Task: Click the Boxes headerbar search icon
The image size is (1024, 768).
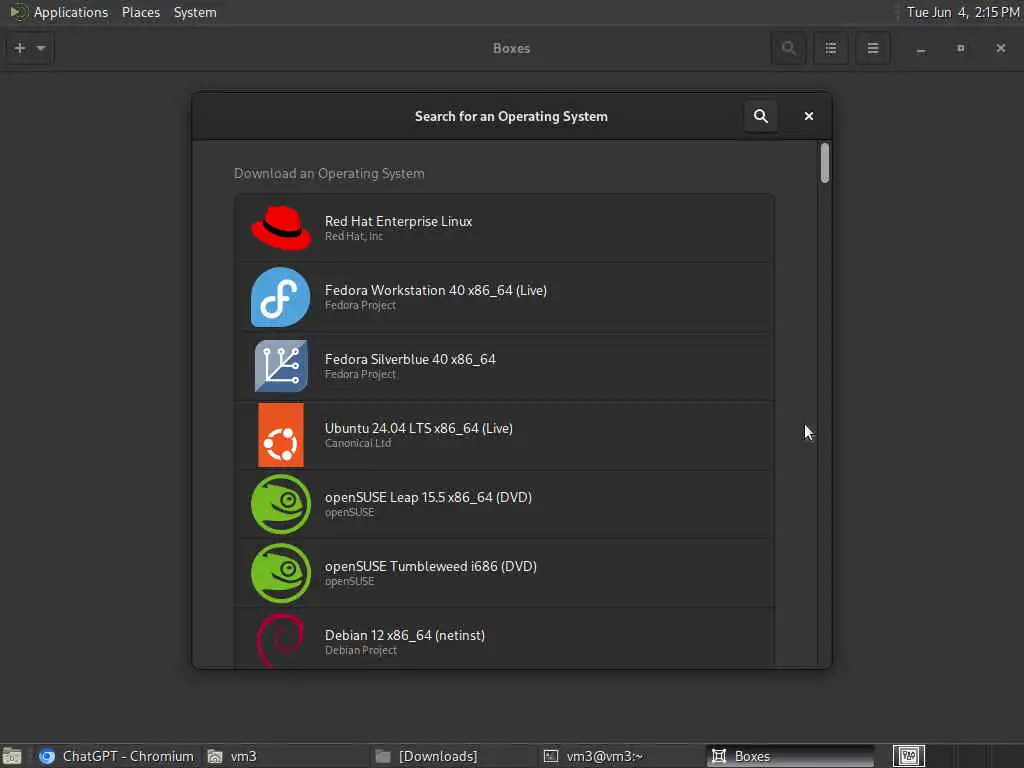Action: (x=788, y=48)
